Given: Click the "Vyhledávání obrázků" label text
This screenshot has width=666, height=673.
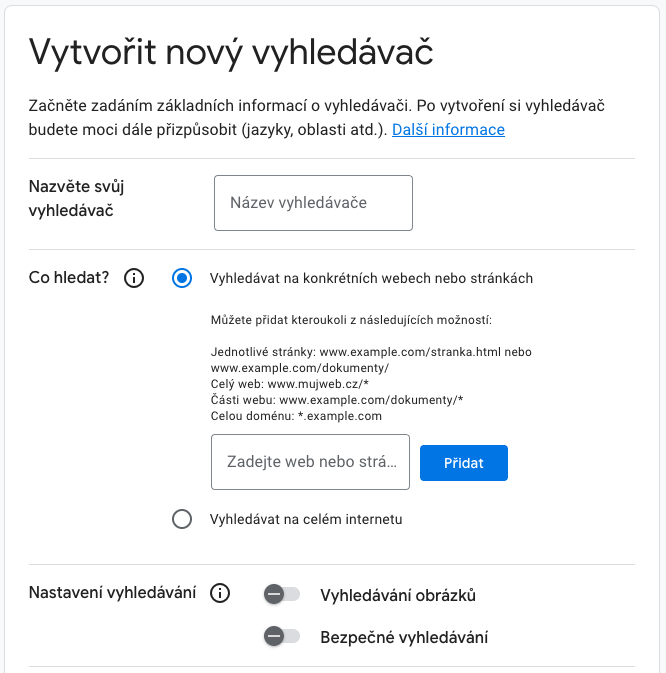Looking at the screenshot, I should coord(397,596).
